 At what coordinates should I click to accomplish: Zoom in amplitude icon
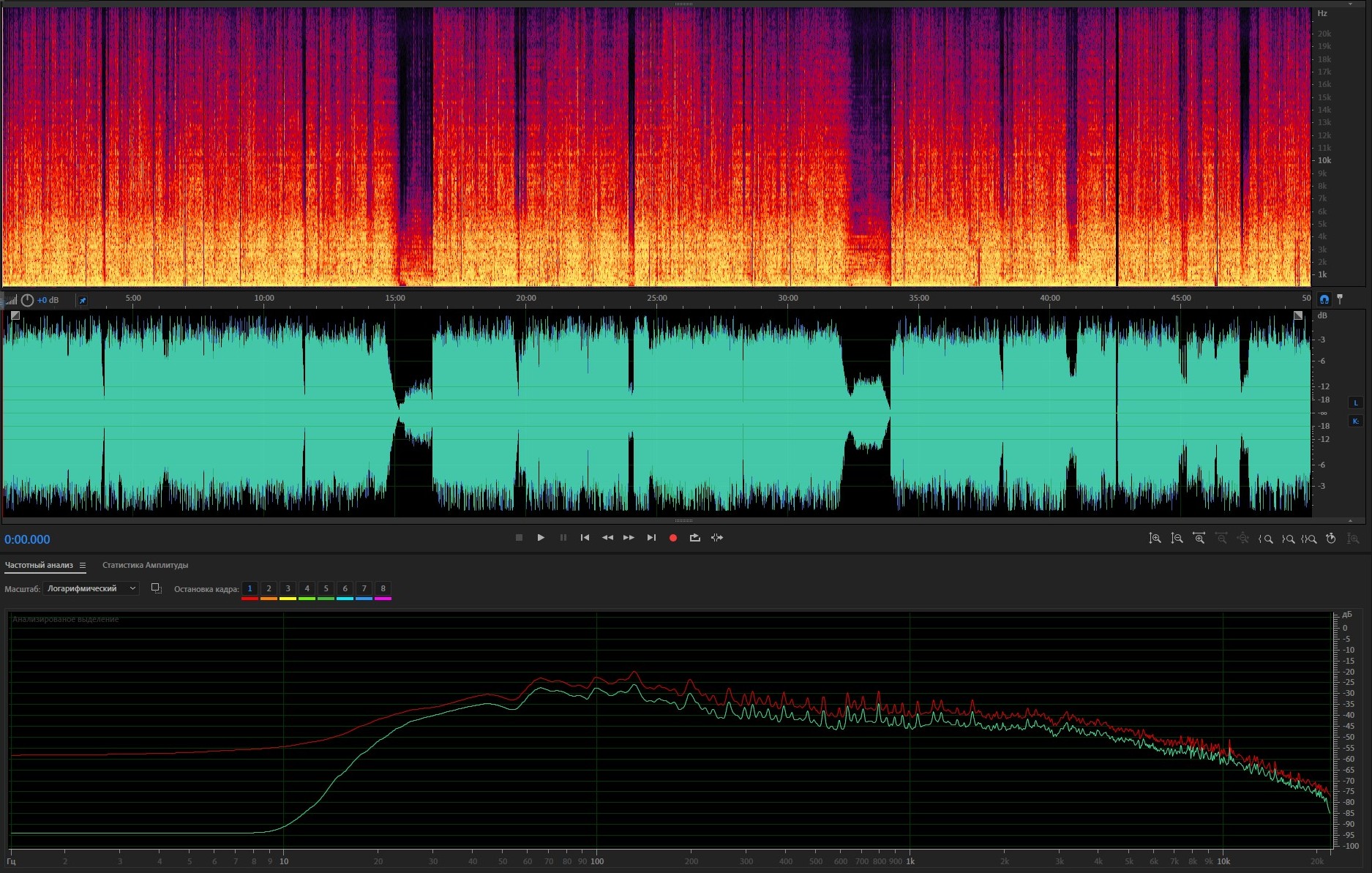[1155, 539]
